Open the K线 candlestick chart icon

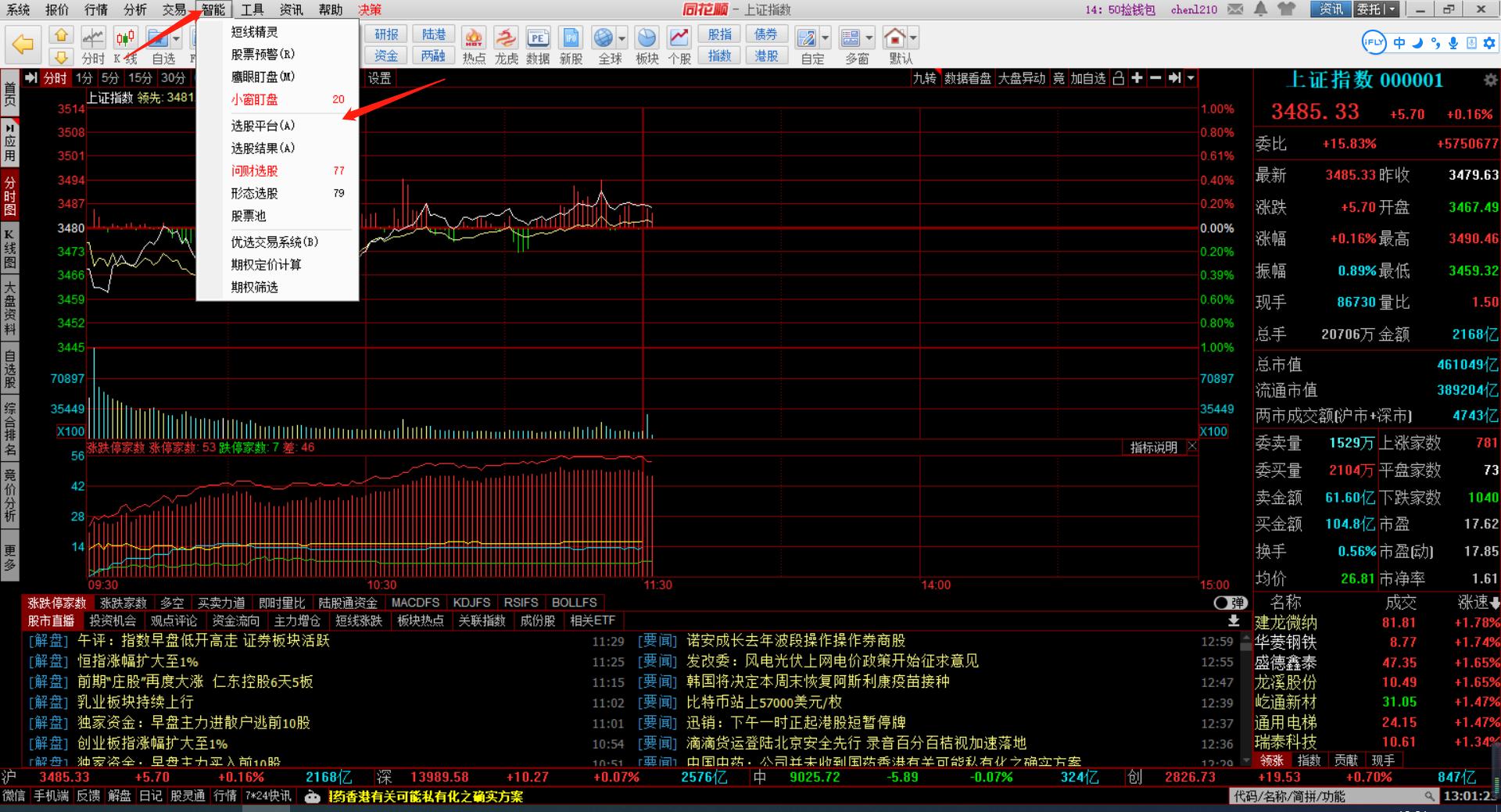(125, 38)
